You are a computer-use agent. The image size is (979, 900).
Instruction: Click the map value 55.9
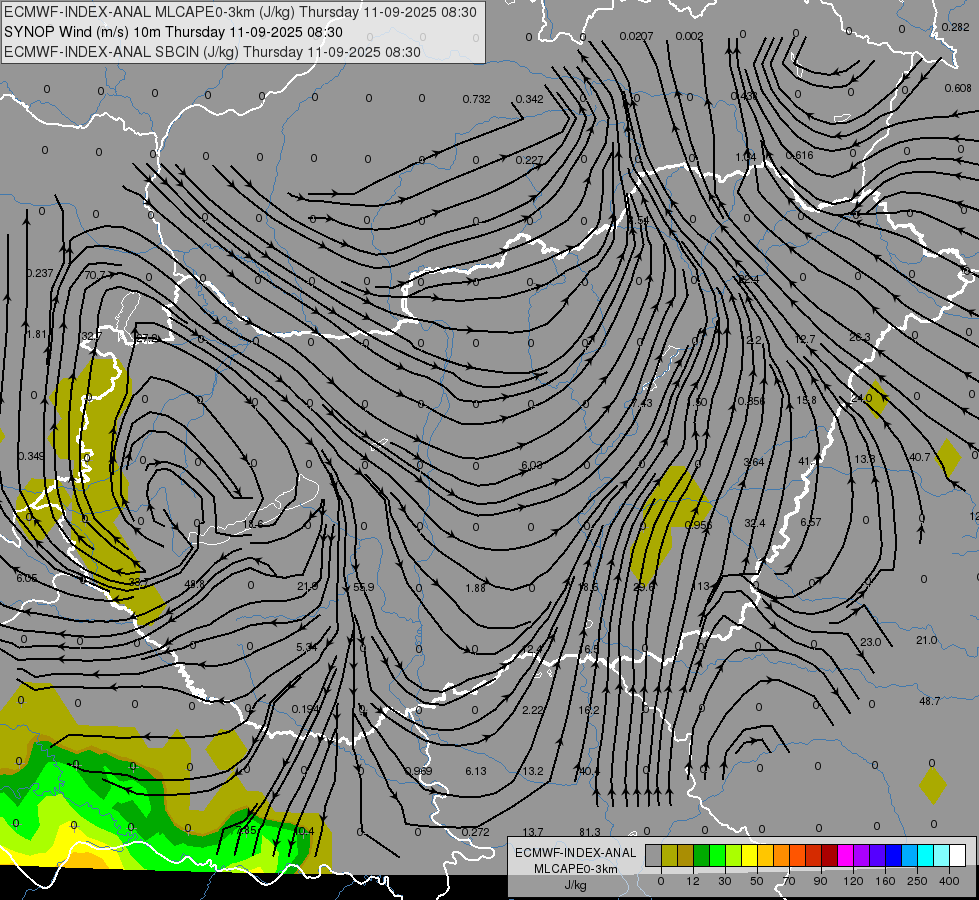tap(363, 587)
